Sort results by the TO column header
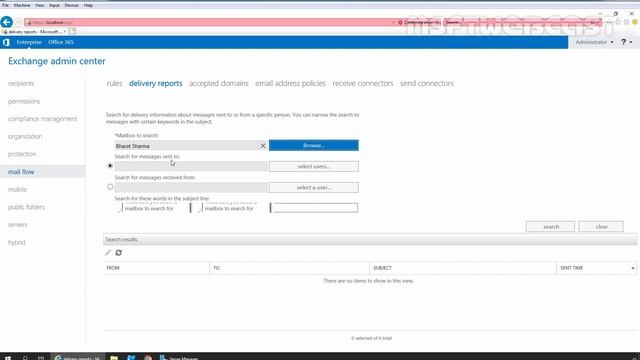The height and width of the screenshot is (360, 640). coord(289,268)
